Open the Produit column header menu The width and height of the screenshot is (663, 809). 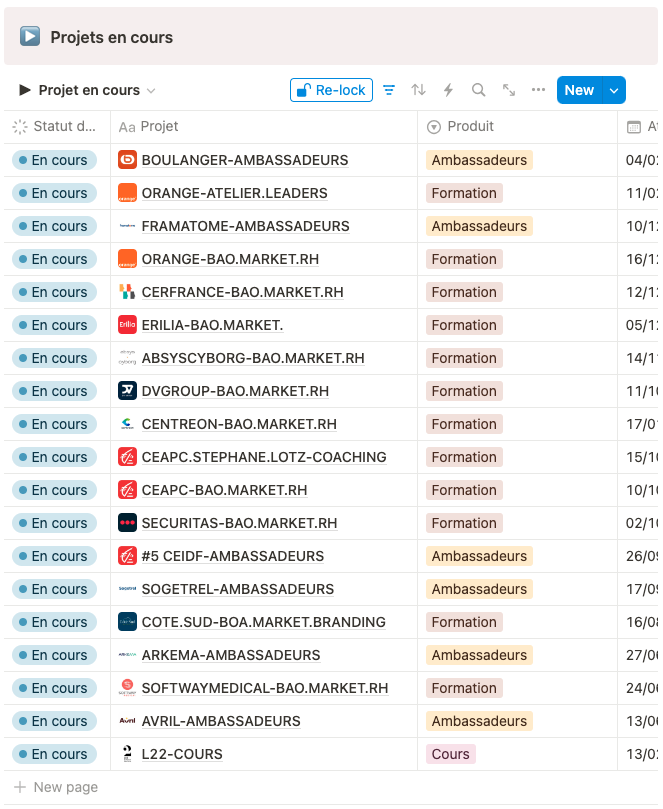click(x=518, y=127)
